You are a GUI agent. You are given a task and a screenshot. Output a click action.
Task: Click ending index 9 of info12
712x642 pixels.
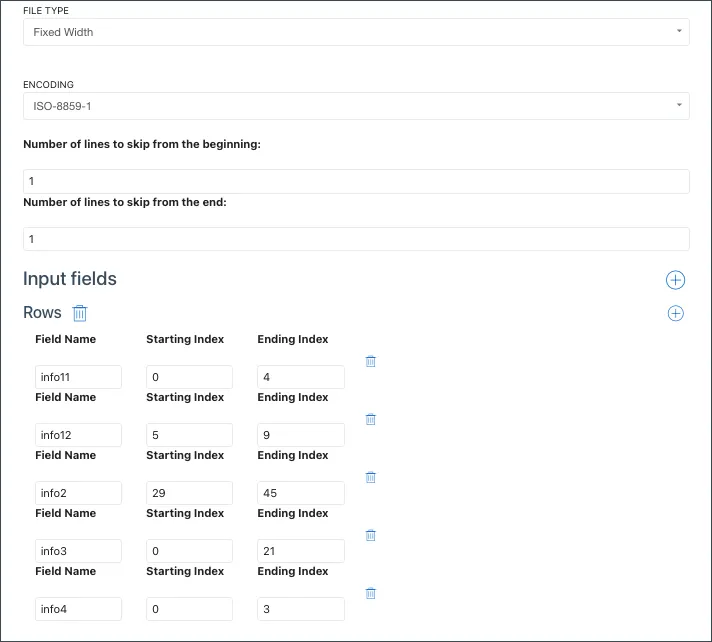tap(301, 435)
